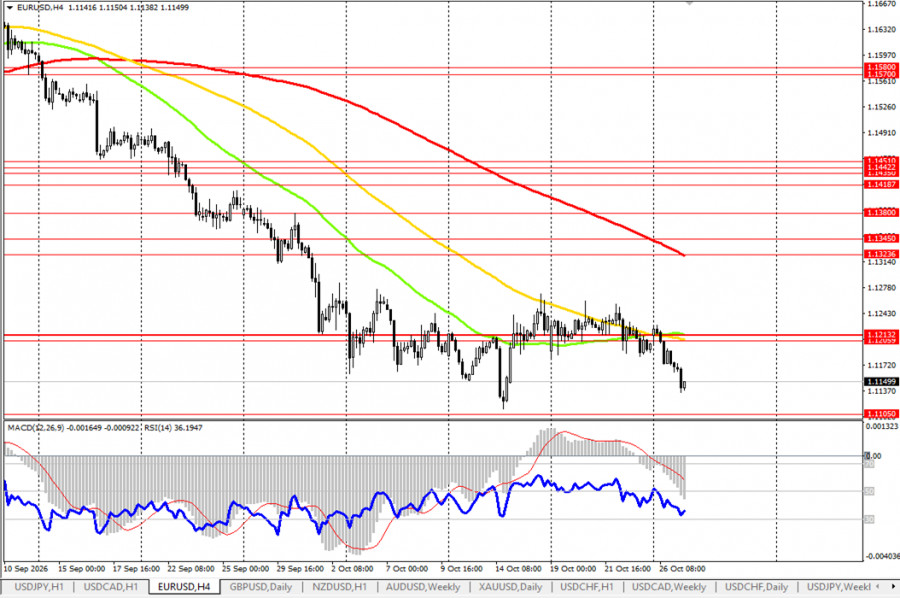Viewport: 900px width, 598px height.
Task: Click the 1.11720 value on the price scale
Action: [x=882, y=365]
